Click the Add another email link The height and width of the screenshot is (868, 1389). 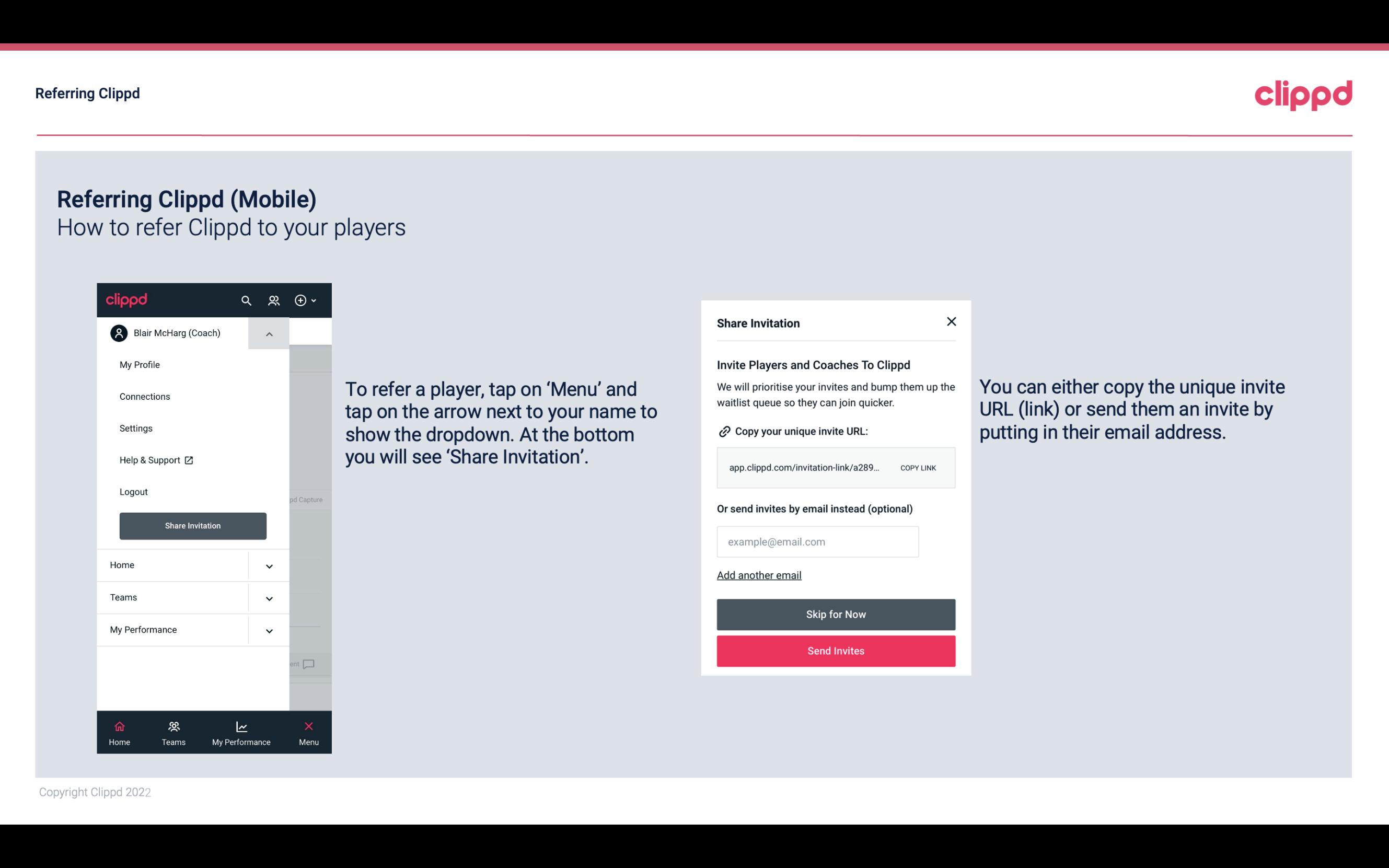coord(759,575)
